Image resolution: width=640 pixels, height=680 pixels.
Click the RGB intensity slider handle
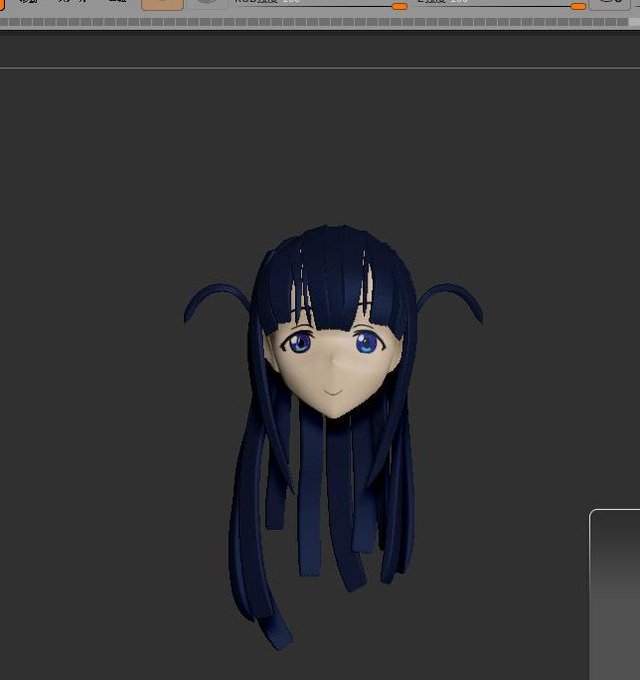point(399,7)
